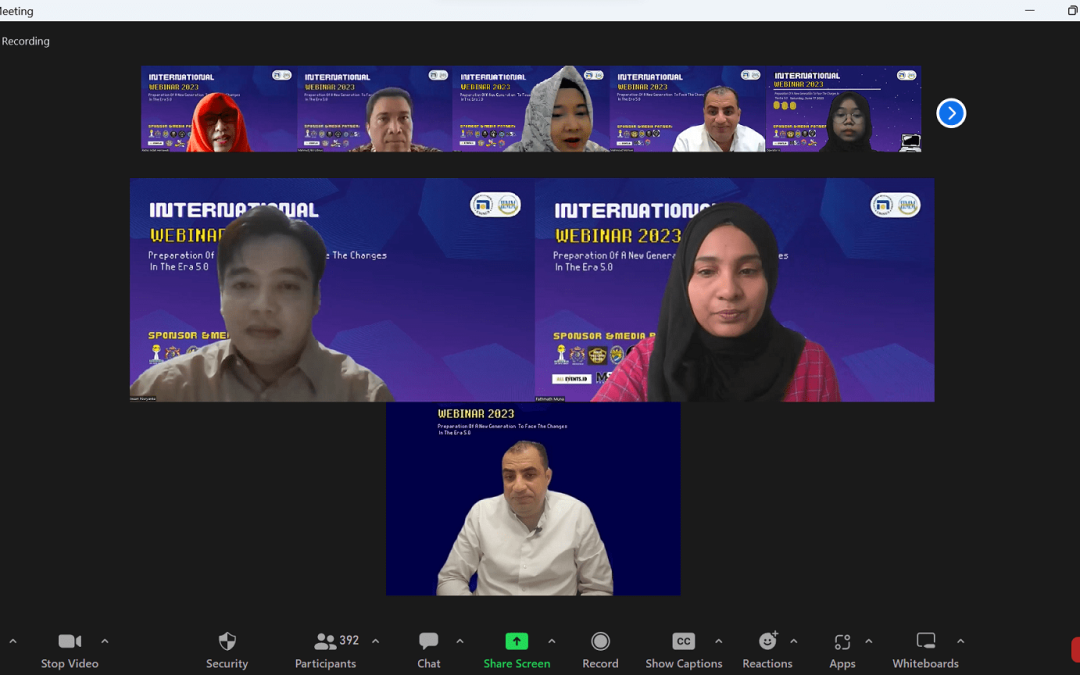
Task: Open the Whiteboards tool
Action: [x=925, y=642]
